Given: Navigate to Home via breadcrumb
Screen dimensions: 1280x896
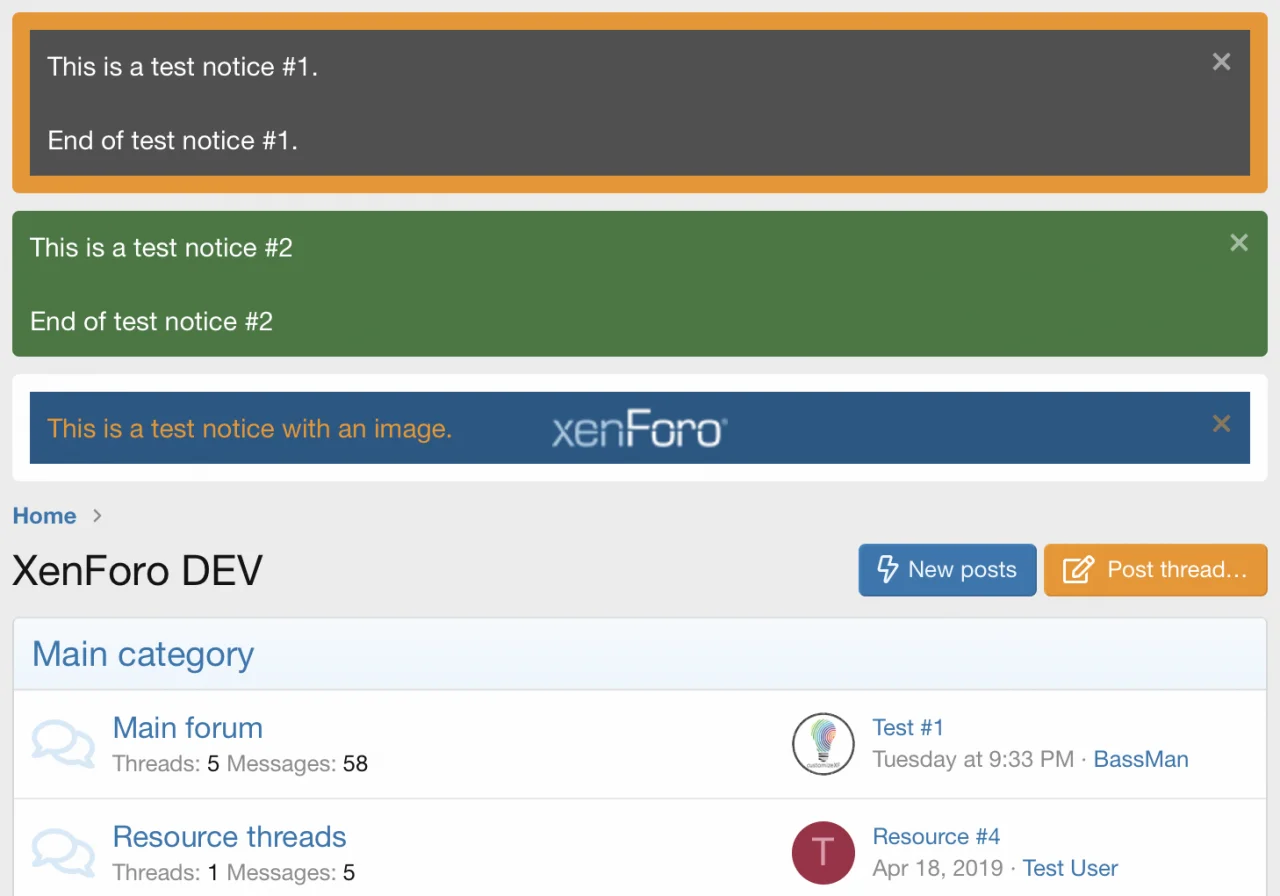Looking at the screenshot, I should [x=44, y=516].
